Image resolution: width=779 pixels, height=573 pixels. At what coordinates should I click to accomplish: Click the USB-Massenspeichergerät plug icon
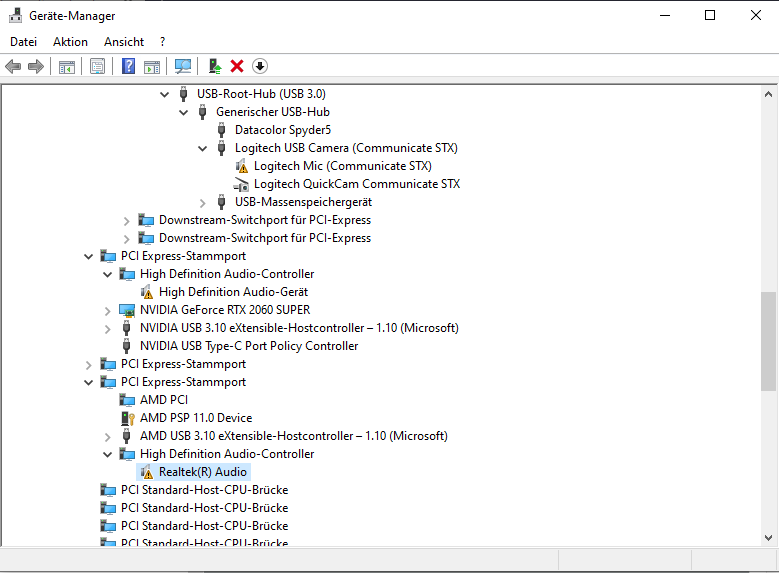click(222, 202)
